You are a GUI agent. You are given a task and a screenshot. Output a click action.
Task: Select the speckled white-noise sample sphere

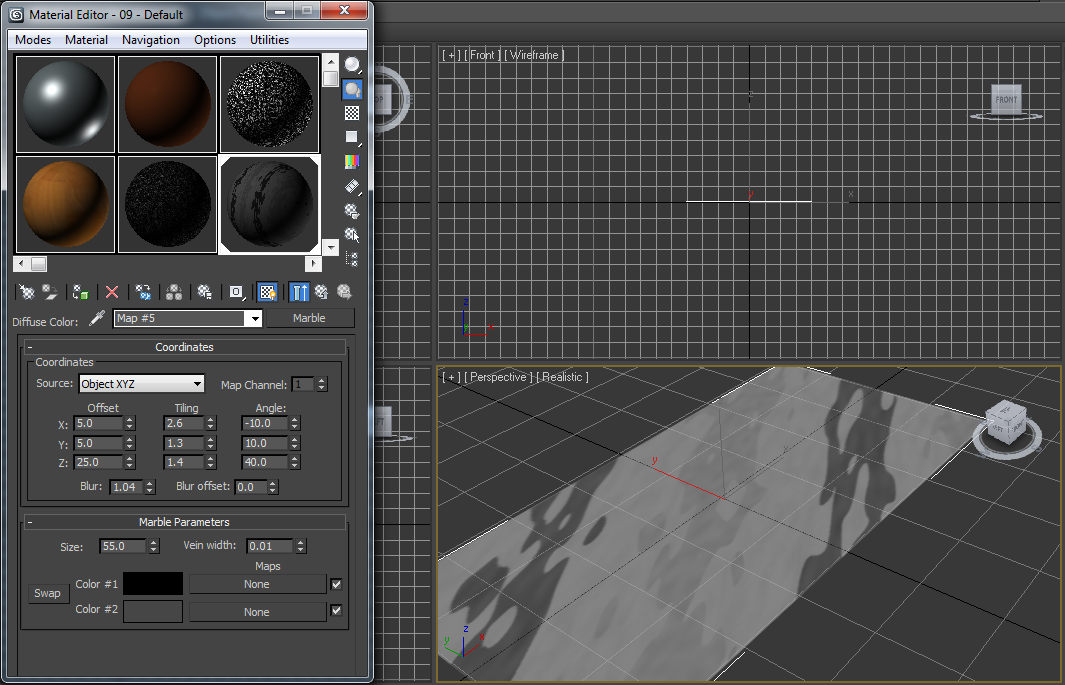(x=270, y=104)
